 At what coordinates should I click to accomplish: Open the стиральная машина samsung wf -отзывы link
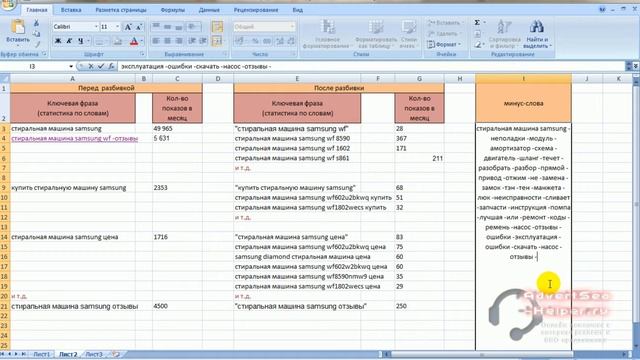74,138
